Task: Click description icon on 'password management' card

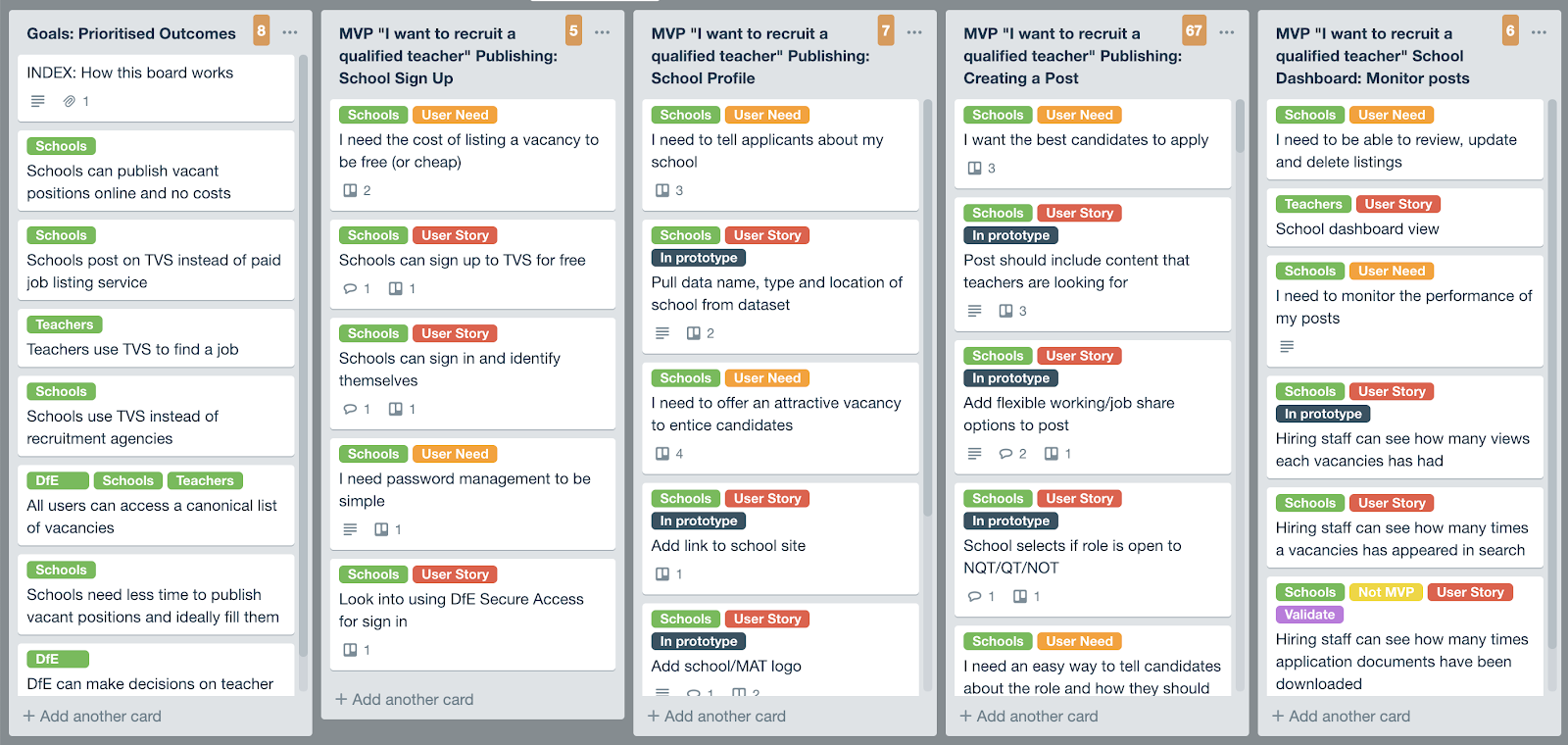Action: 350,529
